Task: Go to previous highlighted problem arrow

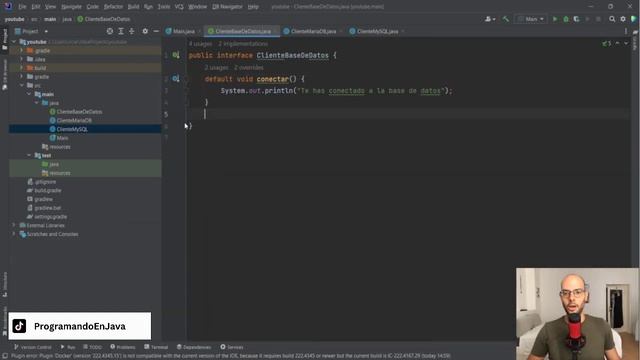Action: click(x=618, y=43)
